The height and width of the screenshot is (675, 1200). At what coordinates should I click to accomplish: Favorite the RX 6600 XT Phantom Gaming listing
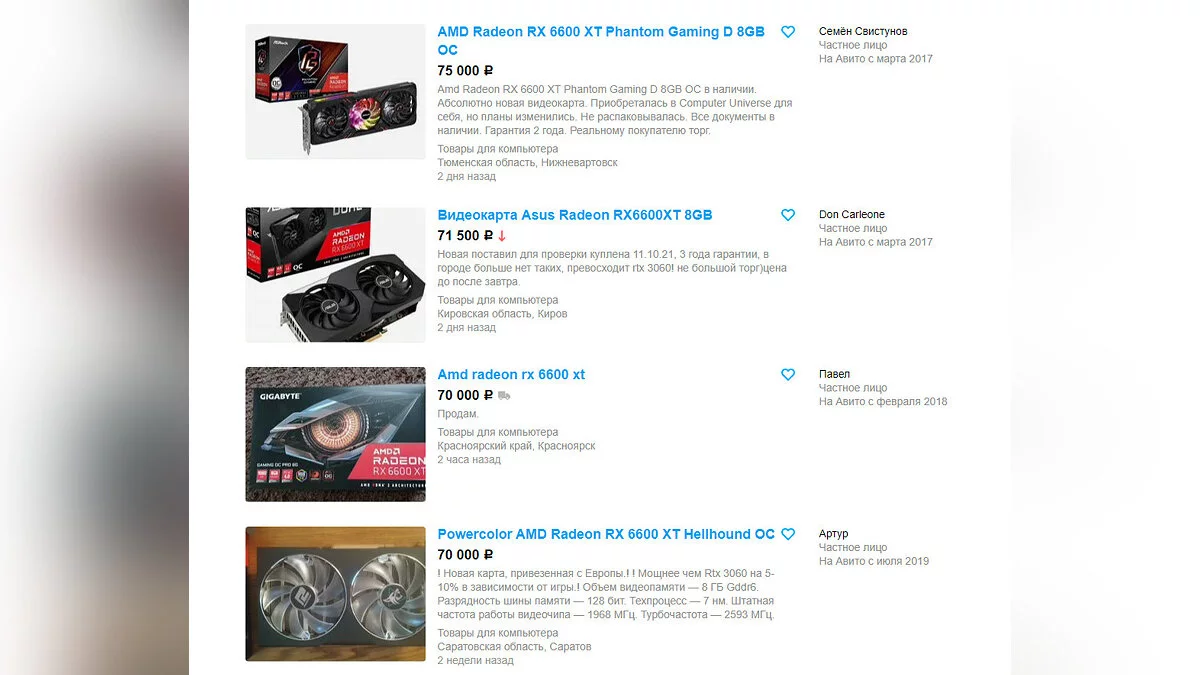[788, 32]
